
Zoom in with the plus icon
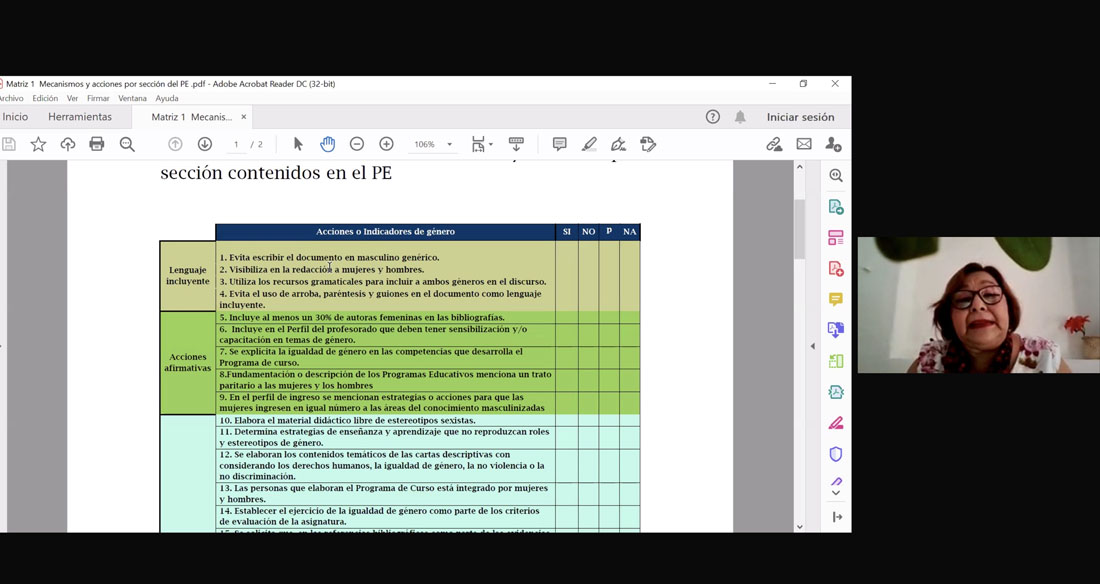coord(387,145)
